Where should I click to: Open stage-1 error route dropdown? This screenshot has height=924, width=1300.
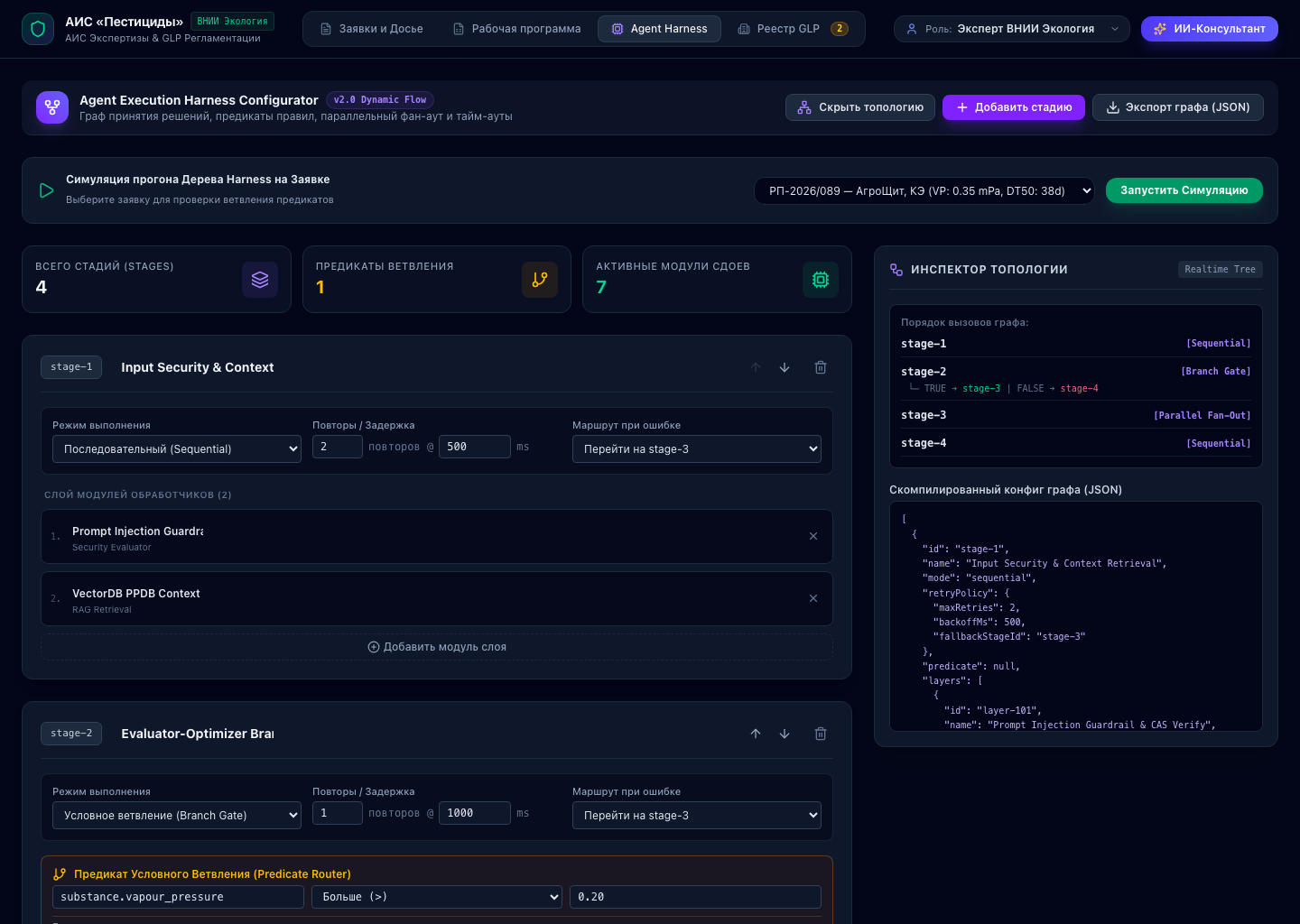click(x=697, y=448)
